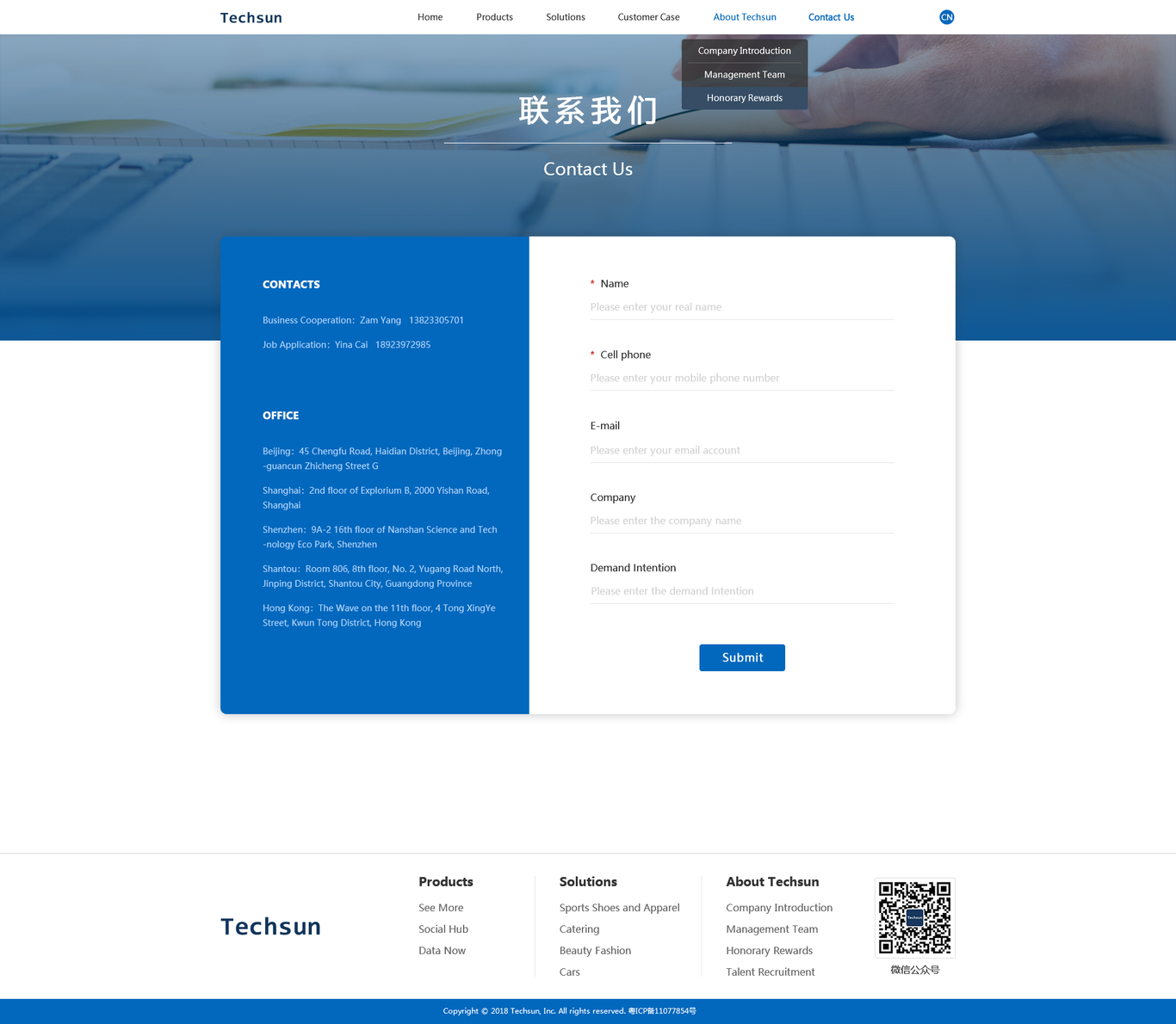Viewport: 1176px width, 1024px height.
Task: Switch language via the CN icon
Action: click(946, 17)
